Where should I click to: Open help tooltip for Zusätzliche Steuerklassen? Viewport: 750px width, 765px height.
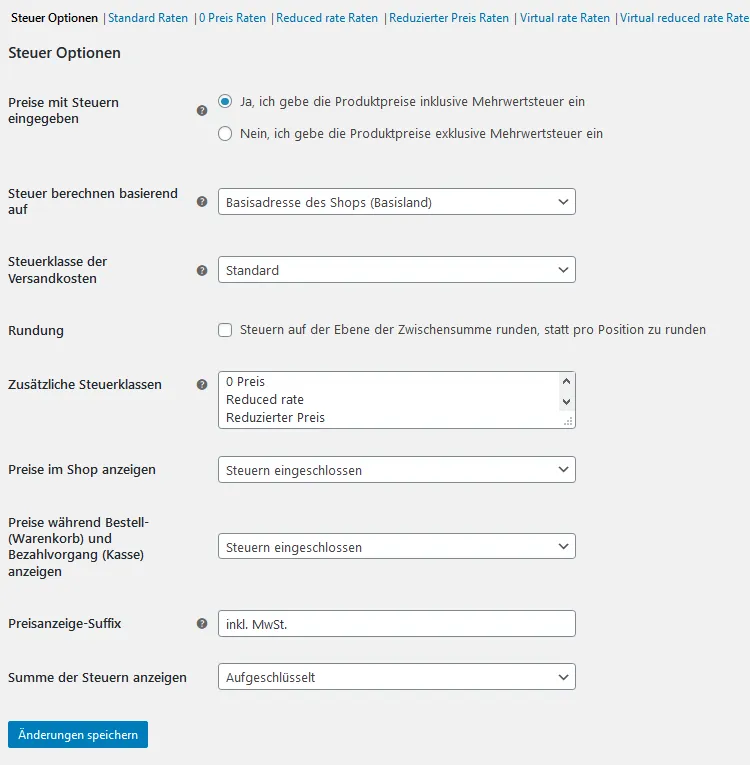coord(202,384)
